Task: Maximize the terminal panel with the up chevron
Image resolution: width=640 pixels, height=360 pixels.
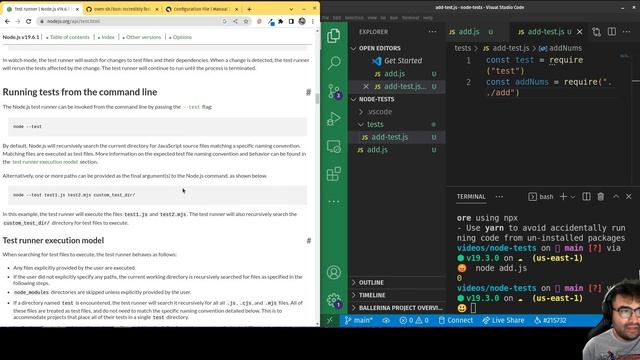Action: (616, 196)
